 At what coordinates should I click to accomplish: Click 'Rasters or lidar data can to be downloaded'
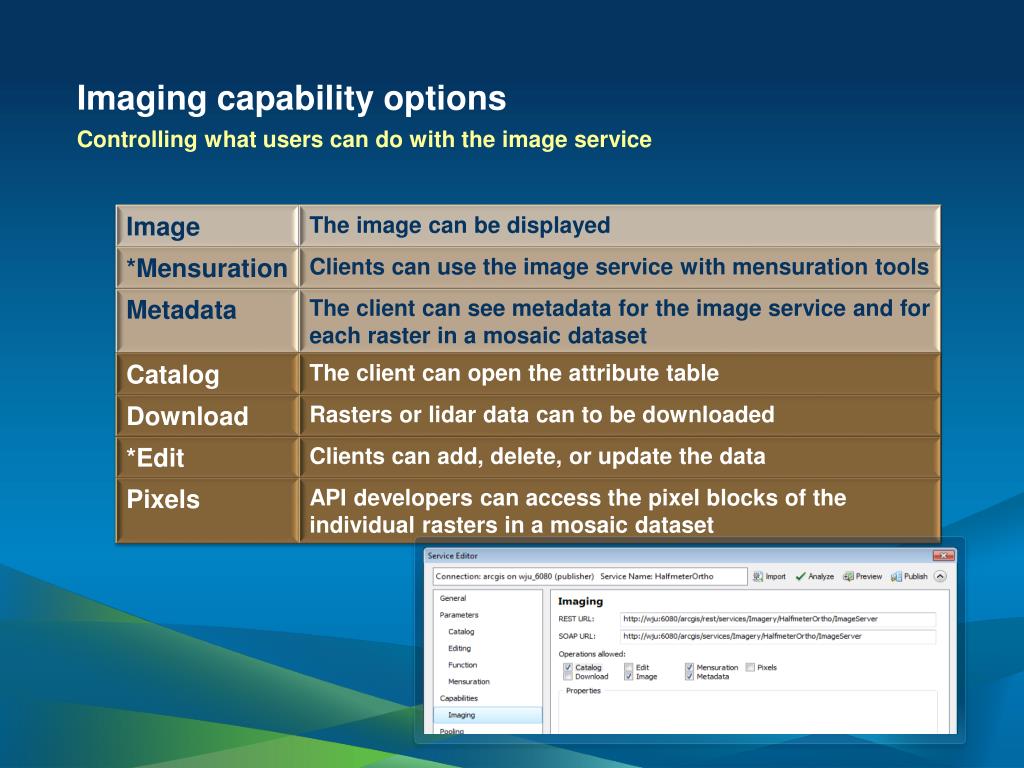click(542, 415)
